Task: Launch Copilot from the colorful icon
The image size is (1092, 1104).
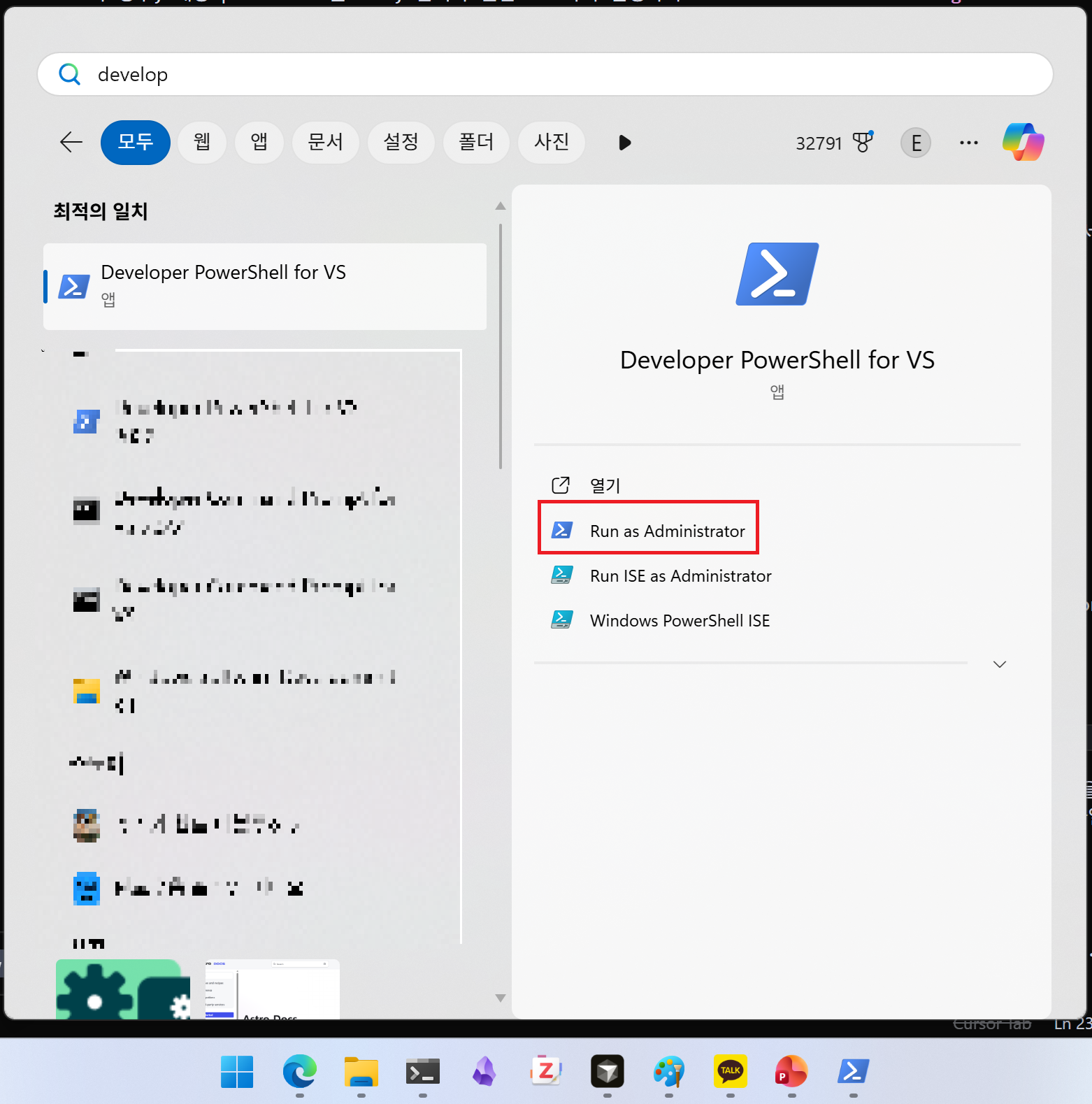Action: coord(1023,143)
